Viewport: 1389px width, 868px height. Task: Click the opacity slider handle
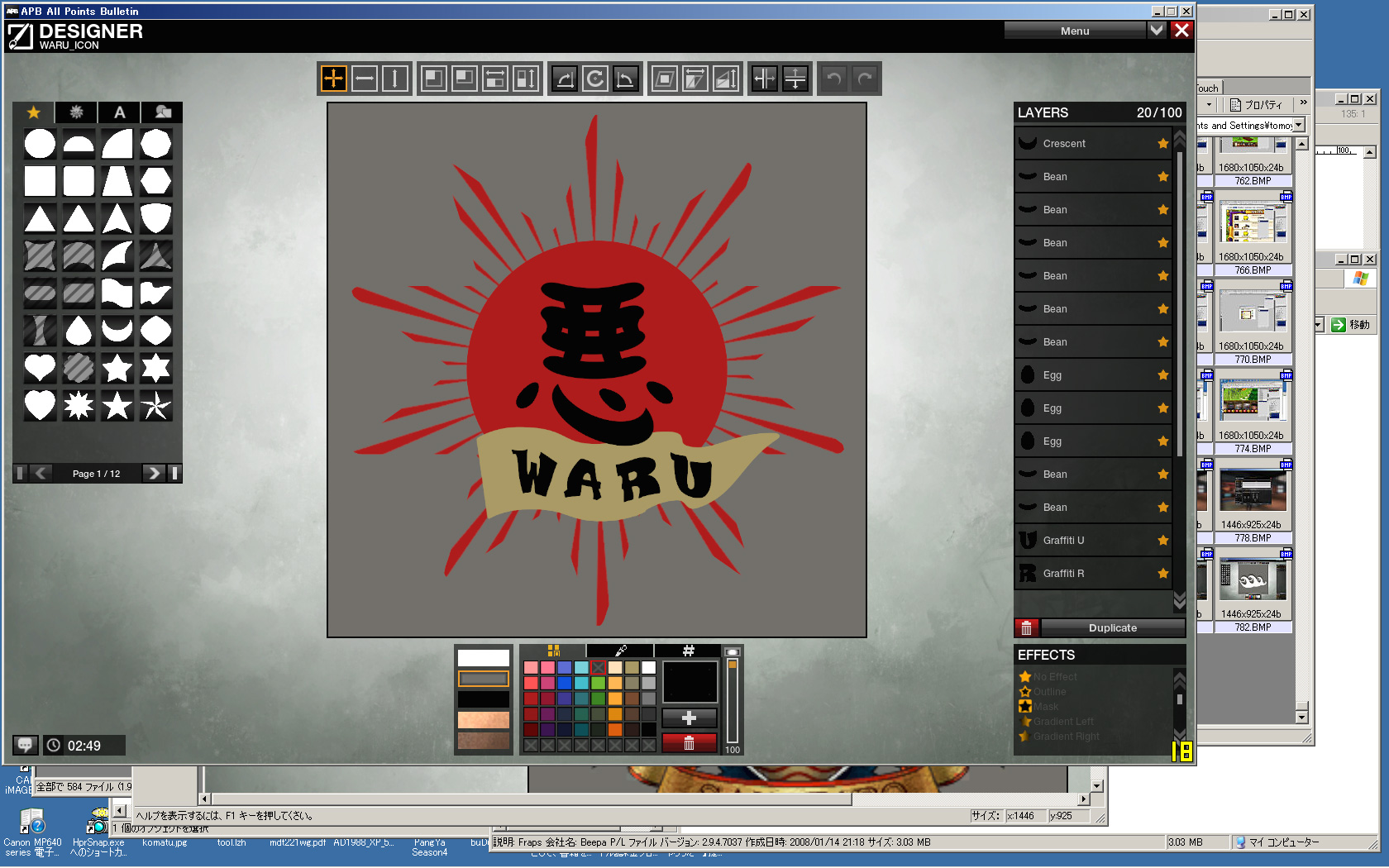tap(732, 664)
